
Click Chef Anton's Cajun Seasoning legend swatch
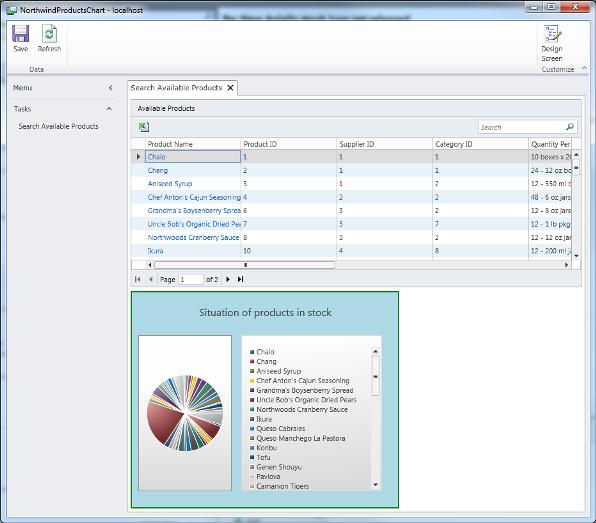[252, 380]
